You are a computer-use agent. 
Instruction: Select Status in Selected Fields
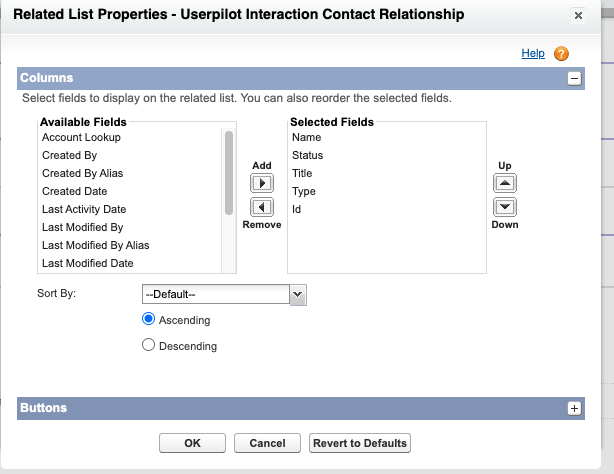[x=387, y=156]
